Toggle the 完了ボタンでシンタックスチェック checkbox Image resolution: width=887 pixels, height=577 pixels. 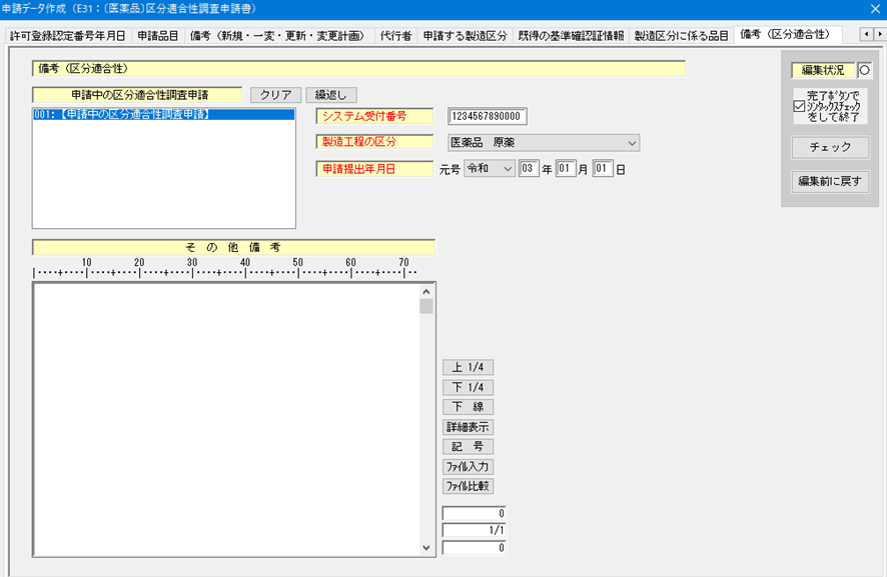799,106
